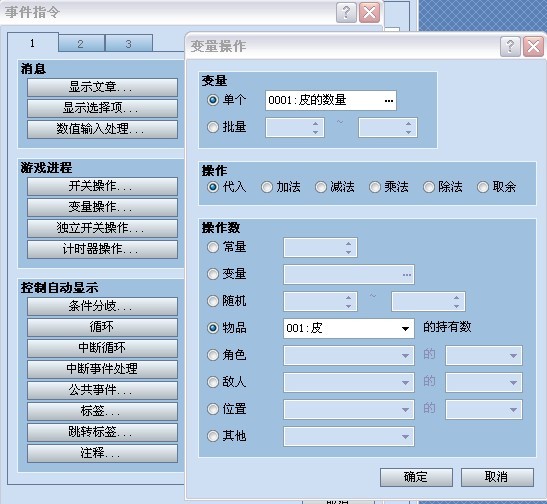Open 变量操作... command button
Viewport: 547px width, 504px height.
pos(102,207)
